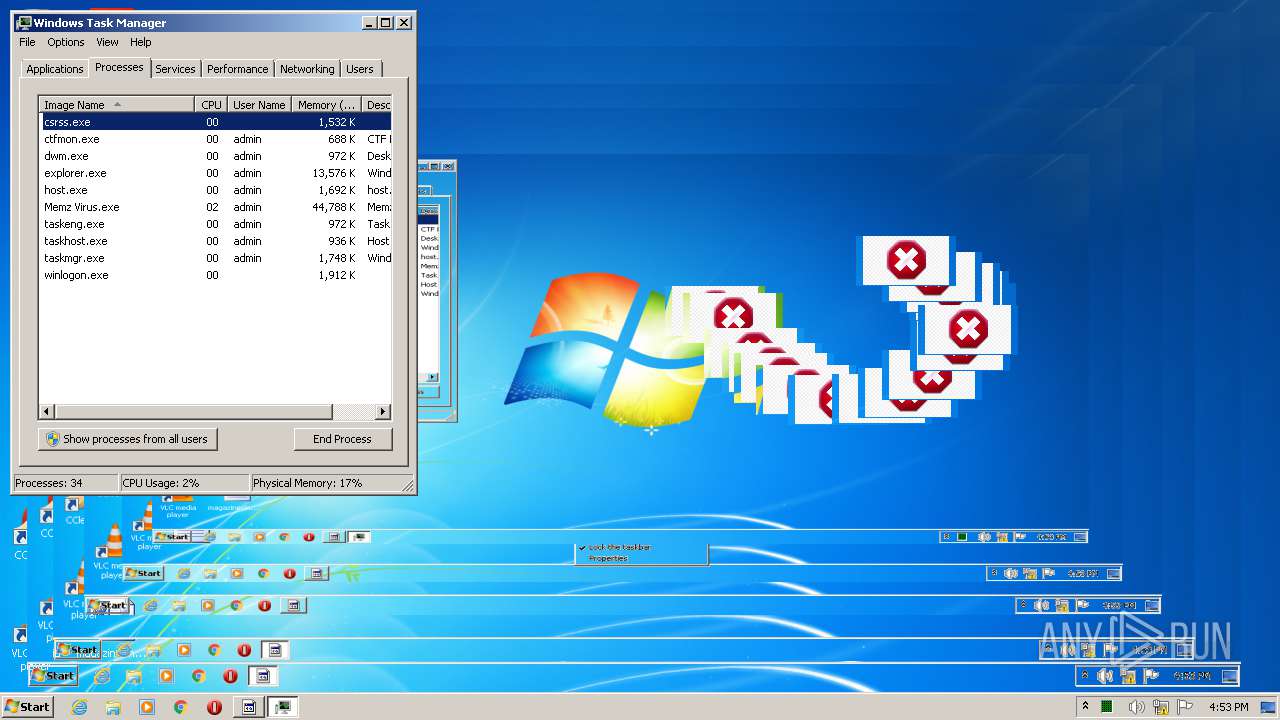Click the CPU Usage: 2% status entry
Image resolution: width=1280 pixels, height=720 pixels.
(185, 483)
